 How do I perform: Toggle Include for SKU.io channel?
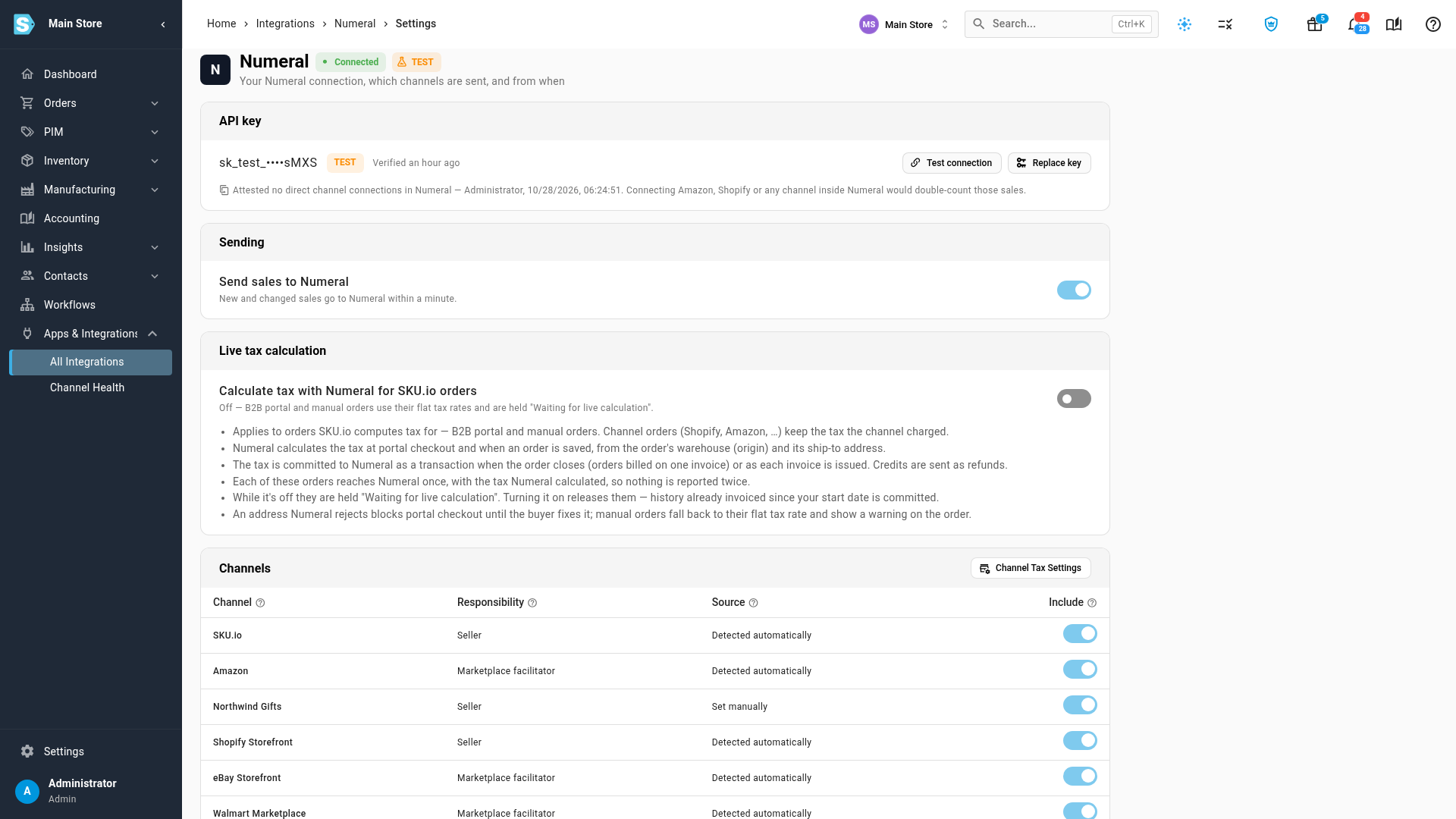[x=1080, y=634]
